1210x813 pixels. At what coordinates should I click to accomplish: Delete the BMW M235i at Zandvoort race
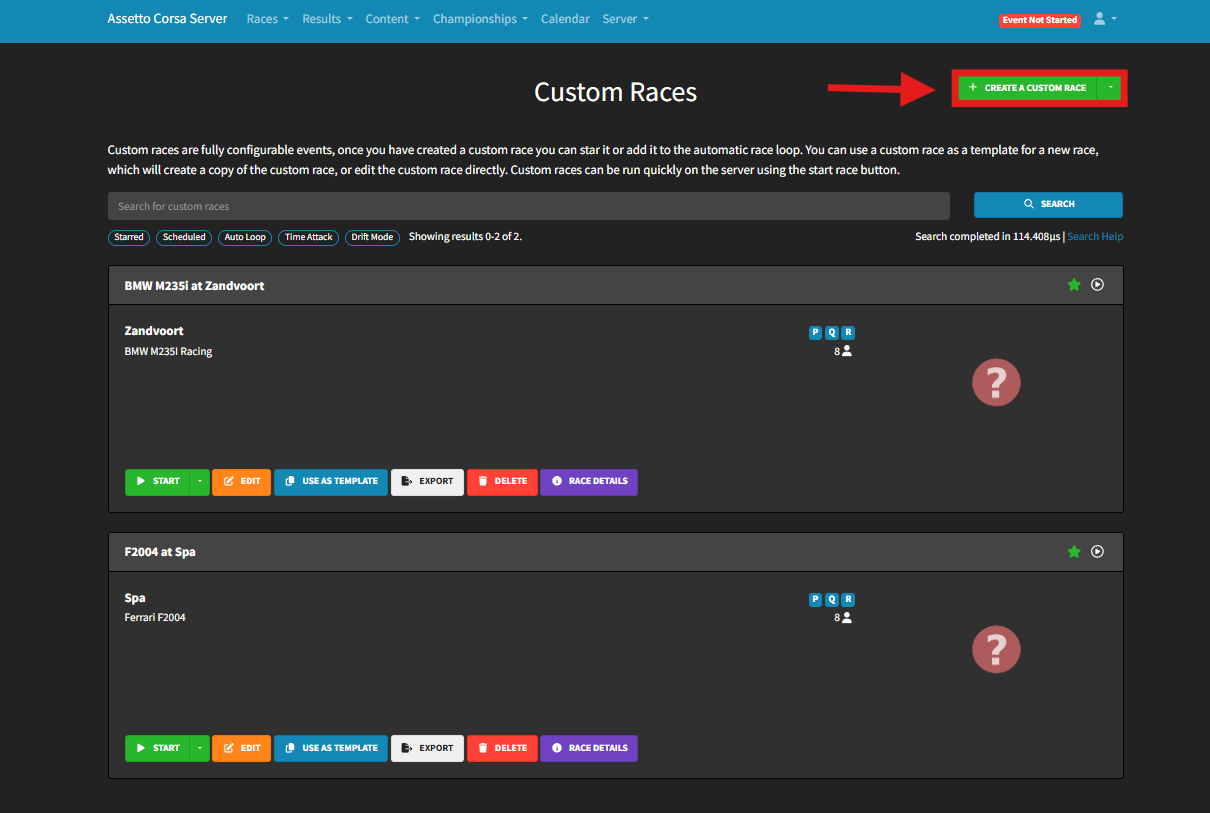[502, 481]
